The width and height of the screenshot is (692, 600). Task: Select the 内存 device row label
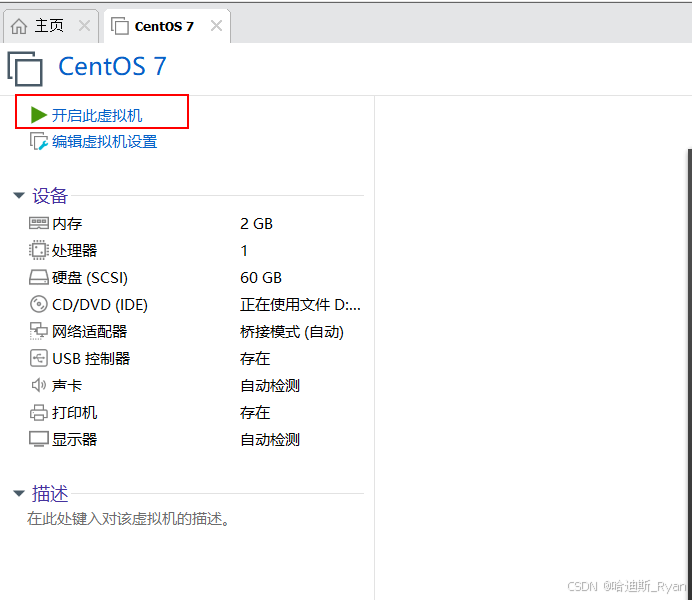67,224
